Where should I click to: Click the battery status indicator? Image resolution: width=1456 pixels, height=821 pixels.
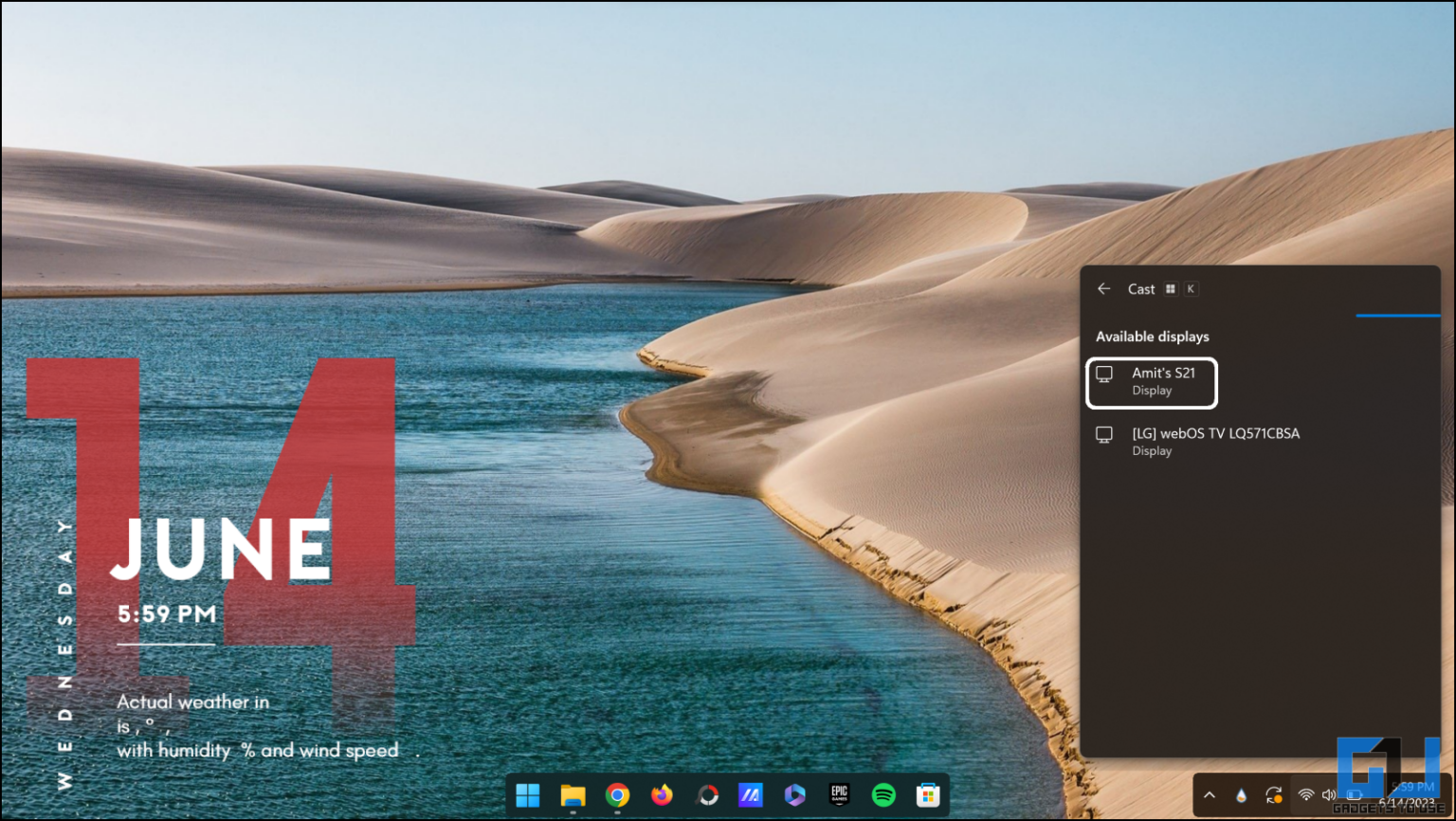coord(1354,795)
